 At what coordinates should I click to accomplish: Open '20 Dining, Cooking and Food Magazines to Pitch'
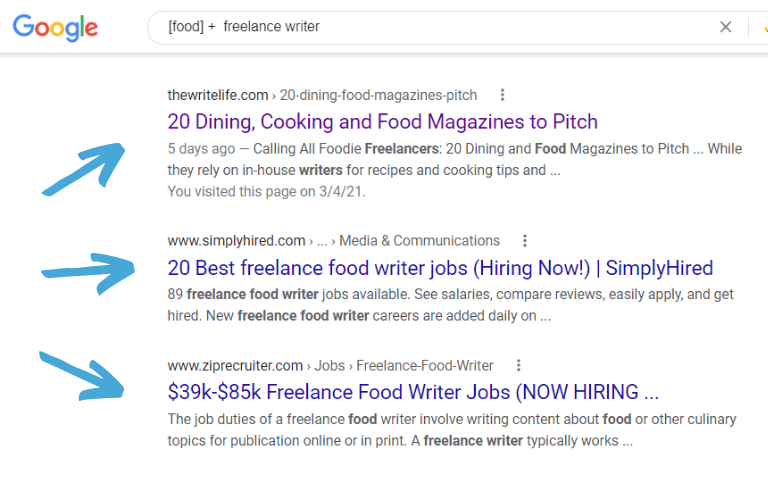[x=382, y=122]
